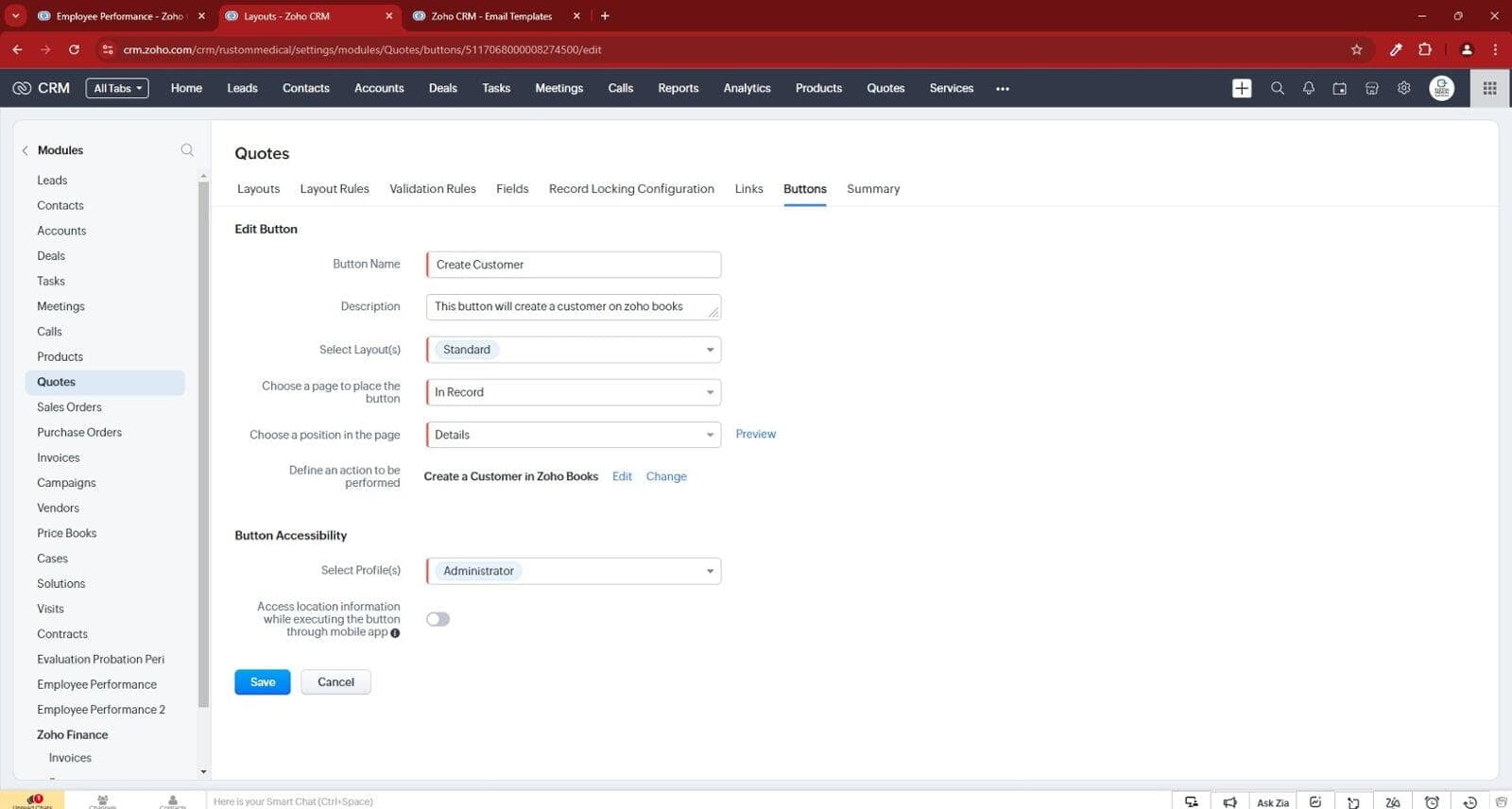Click the sticky note icon in bottom bar

1353,801
